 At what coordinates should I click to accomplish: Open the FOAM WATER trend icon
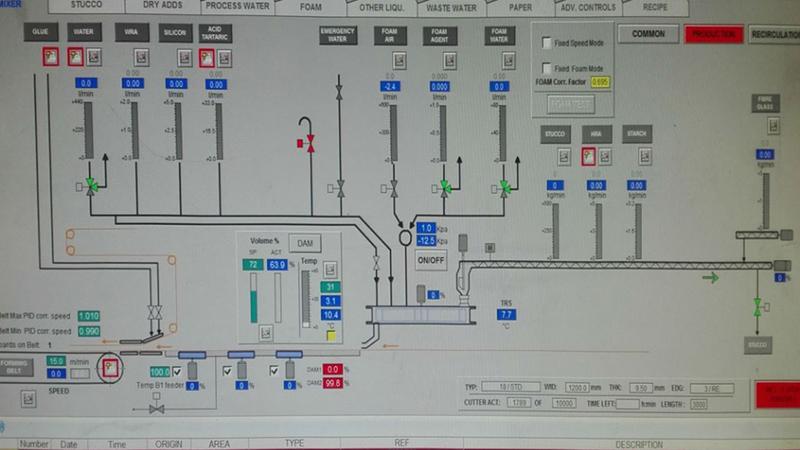coord(509,61)
